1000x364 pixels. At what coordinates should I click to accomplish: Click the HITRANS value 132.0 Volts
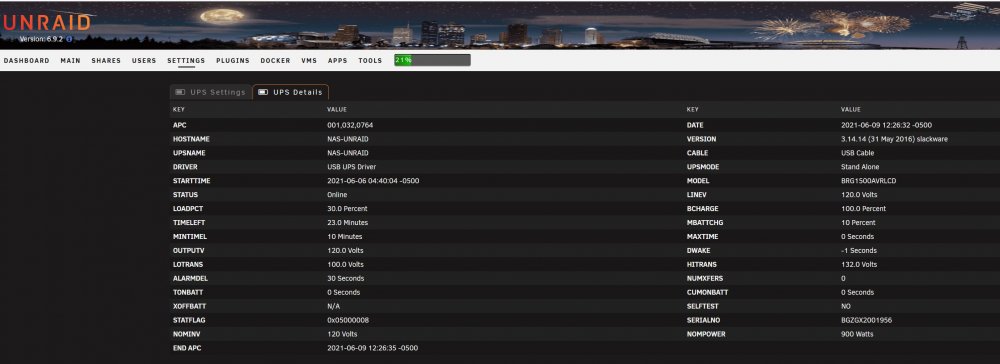[859, 265]
